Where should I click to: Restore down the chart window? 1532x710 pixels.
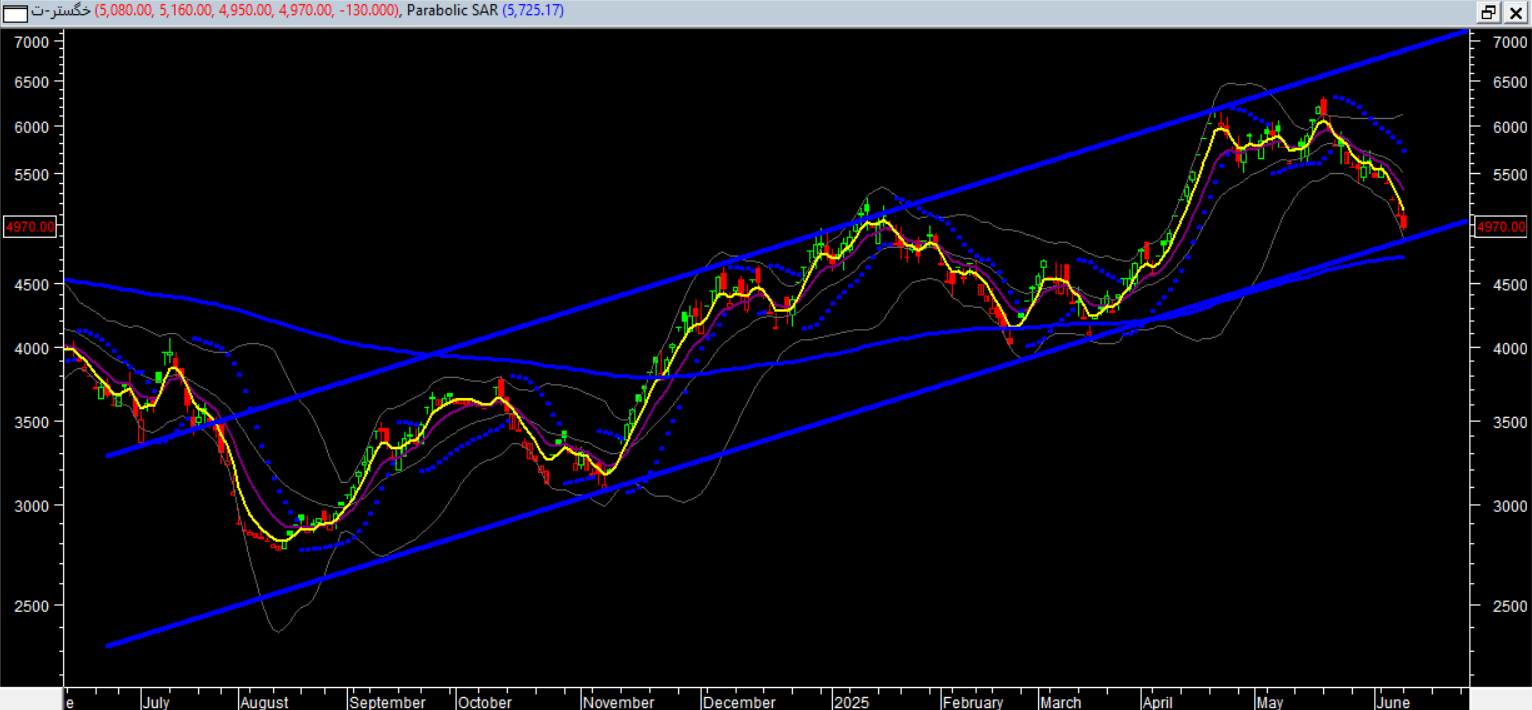1489,12
